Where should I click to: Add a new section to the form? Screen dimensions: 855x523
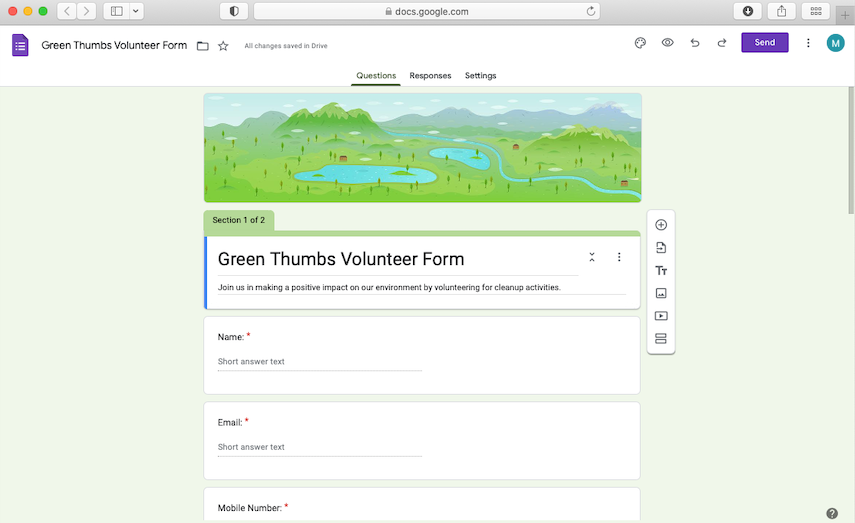point(661,339)
